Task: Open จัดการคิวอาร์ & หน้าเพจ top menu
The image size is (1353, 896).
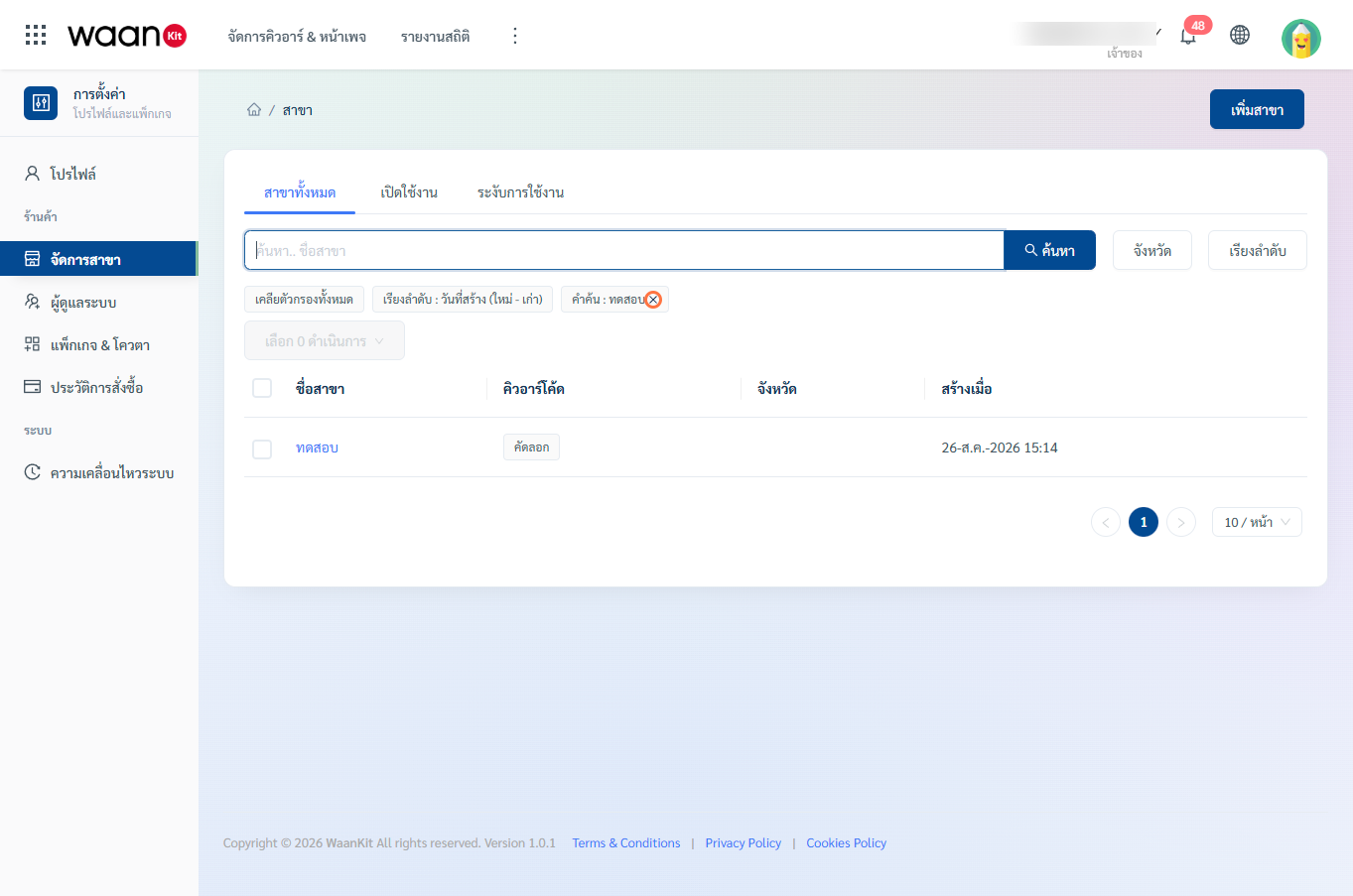Action: pyautogui.click(x=297, y=37)
